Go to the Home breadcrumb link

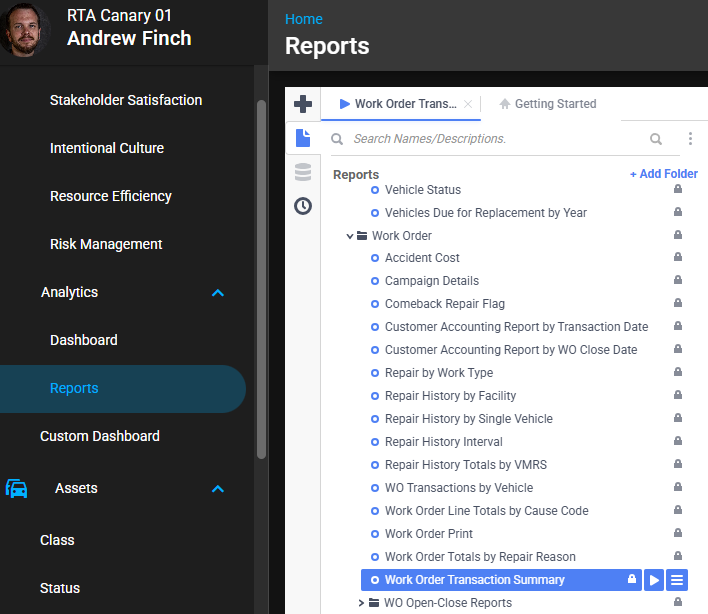304,19
